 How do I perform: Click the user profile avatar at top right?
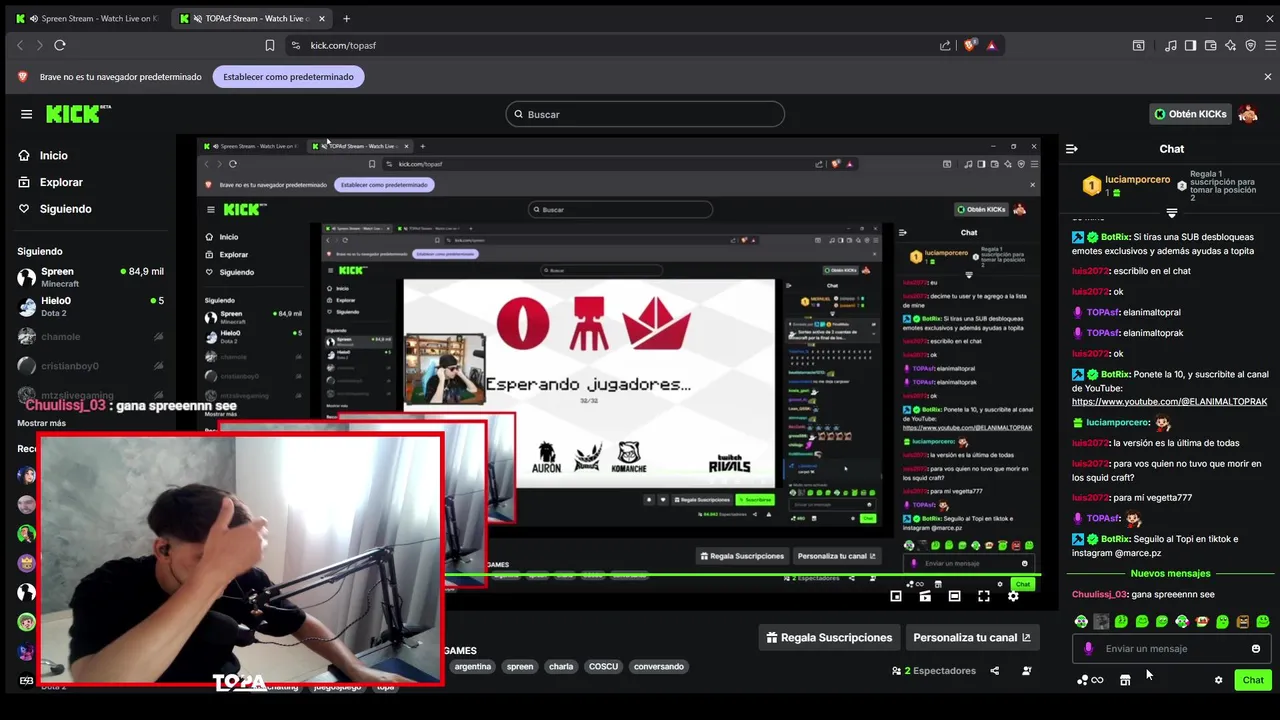[x=1248, y=114]
